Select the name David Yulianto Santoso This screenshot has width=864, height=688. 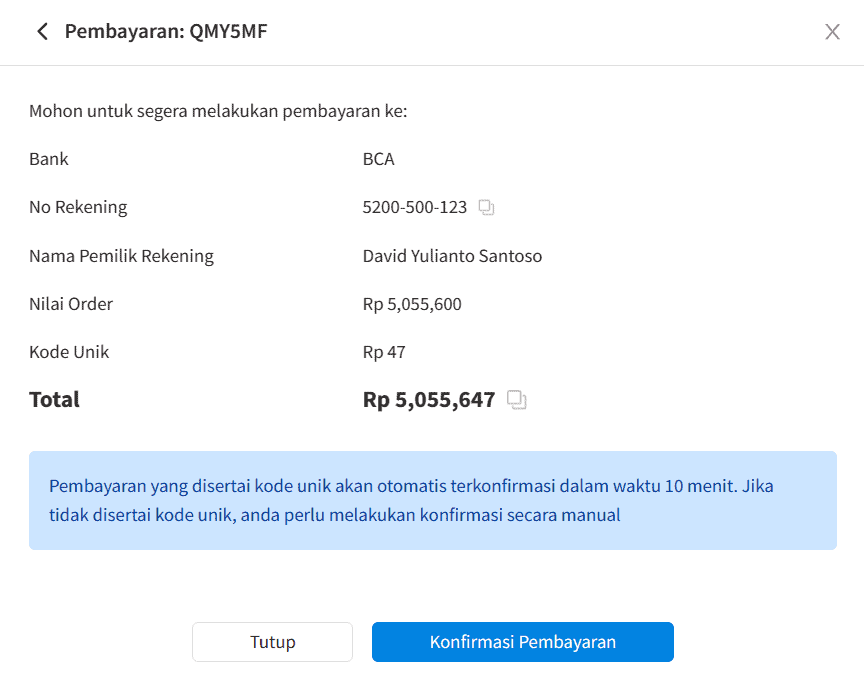(452, 256)
